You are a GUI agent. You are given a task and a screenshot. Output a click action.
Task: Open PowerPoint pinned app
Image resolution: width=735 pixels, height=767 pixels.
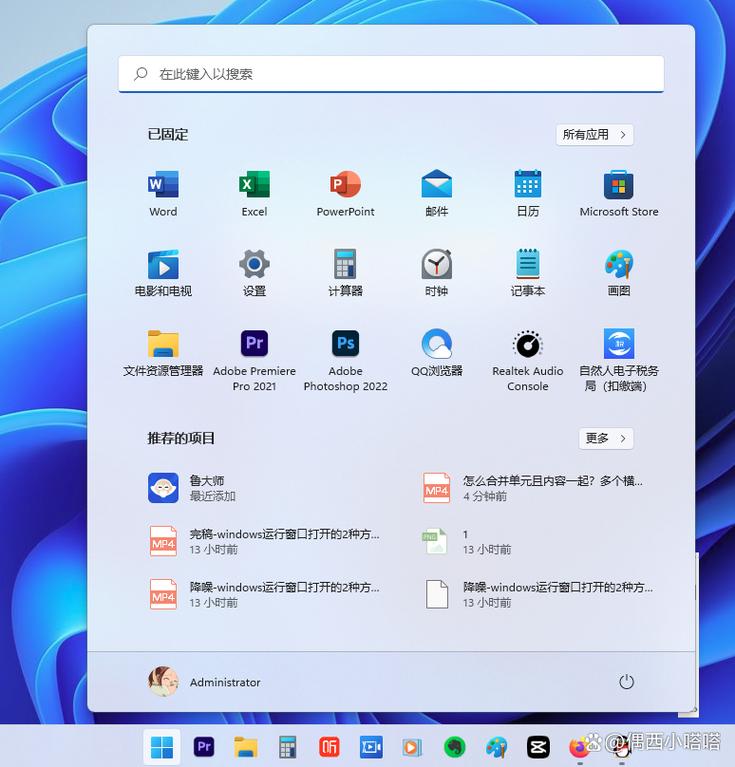[345, 194]
